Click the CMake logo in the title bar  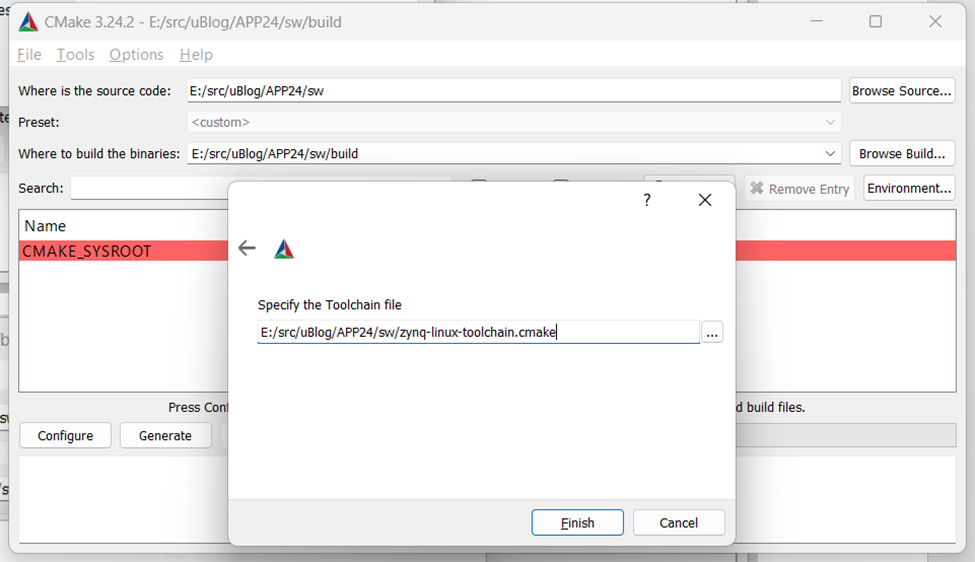click(28, 21)
